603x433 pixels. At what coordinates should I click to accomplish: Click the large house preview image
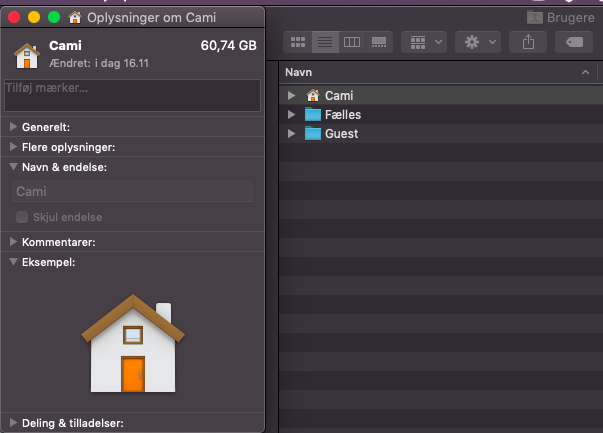click(133, 343)
